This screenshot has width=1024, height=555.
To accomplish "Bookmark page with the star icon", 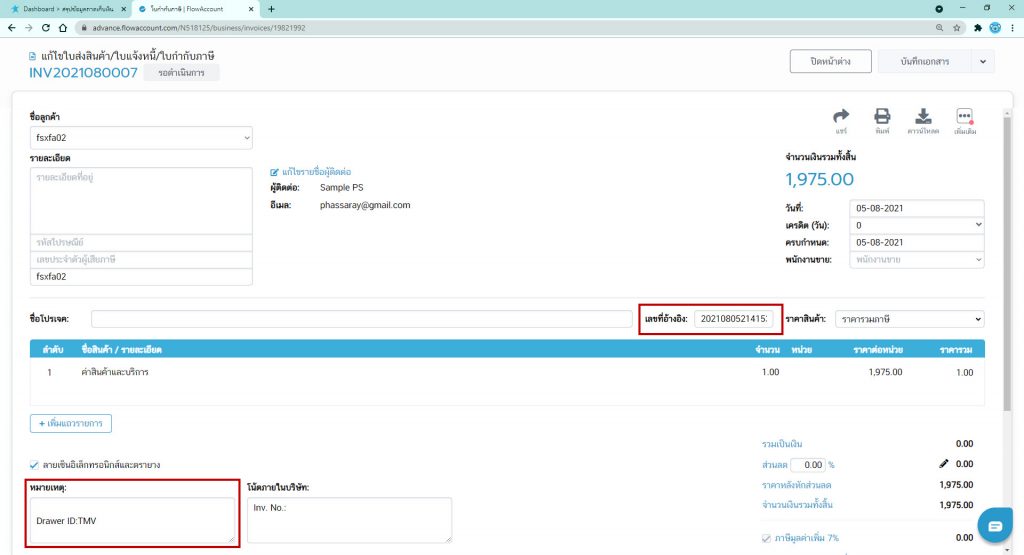I will 958,27.
